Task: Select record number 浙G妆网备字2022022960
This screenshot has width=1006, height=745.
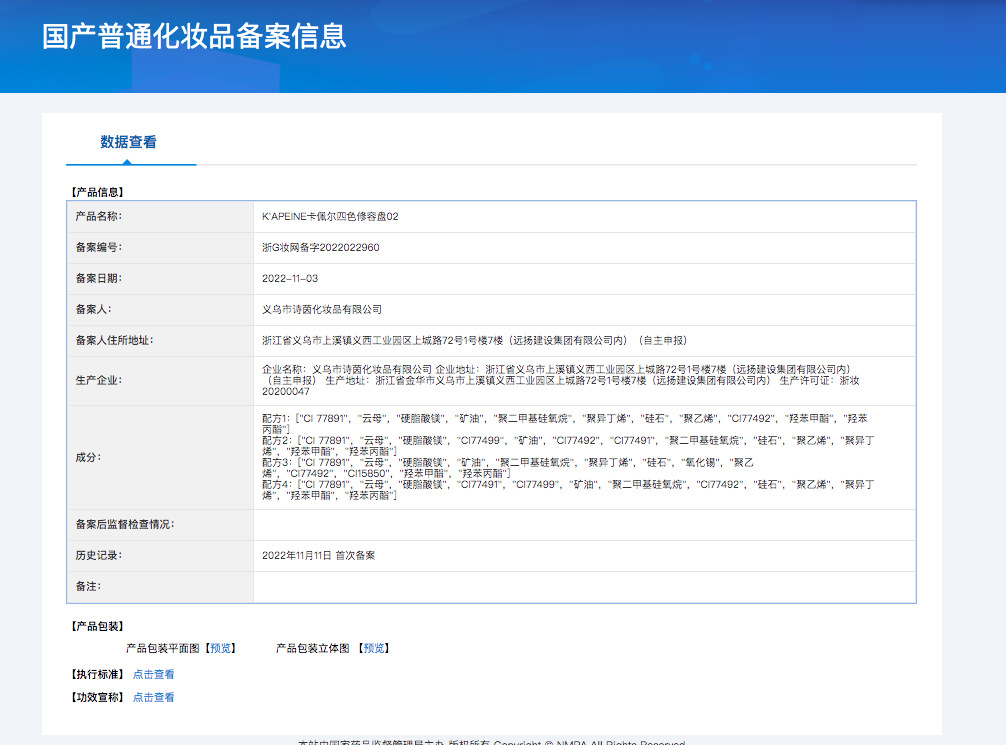Action: point(320,247)
